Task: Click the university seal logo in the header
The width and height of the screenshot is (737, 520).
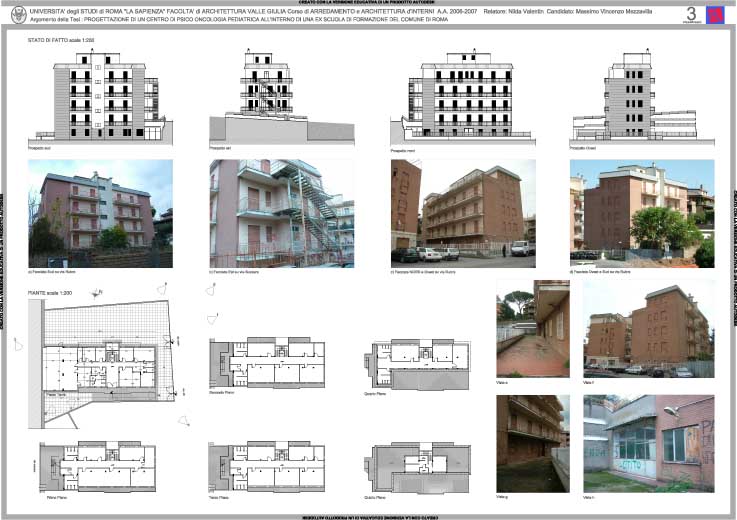Action: (18, 15)
